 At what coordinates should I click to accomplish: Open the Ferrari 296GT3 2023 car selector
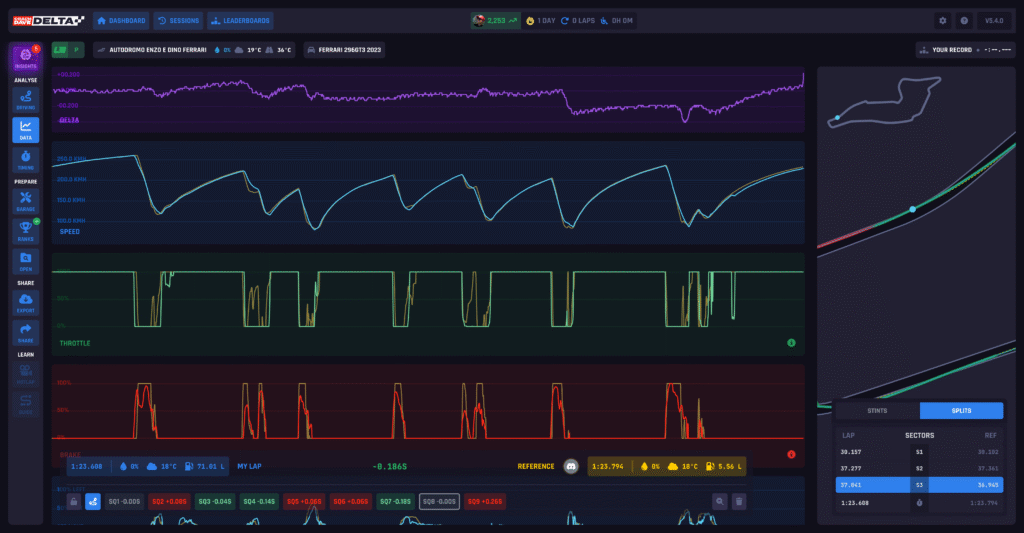(x=344, y=49)
